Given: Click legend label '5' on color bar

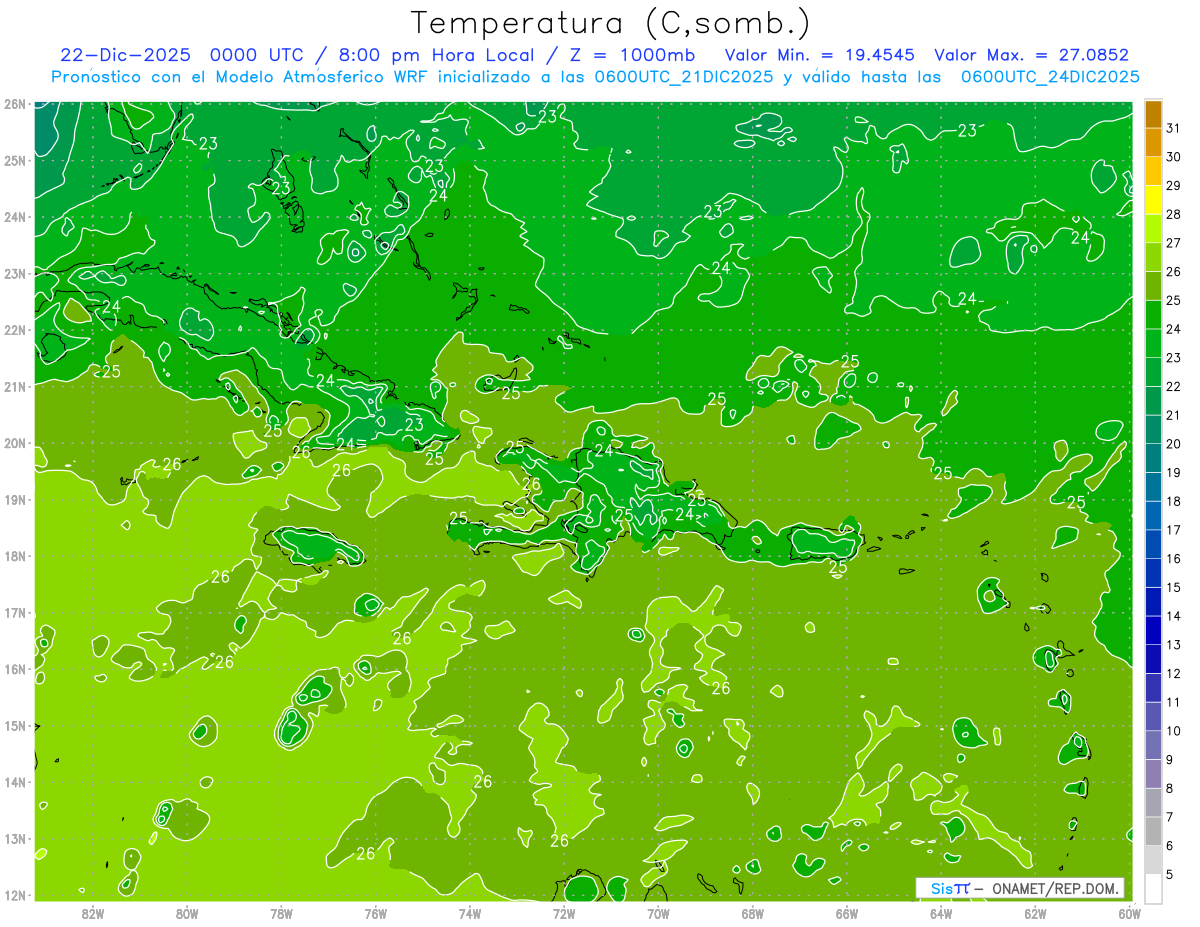Looking at the screenshot, I should (x=1170, y=874).
